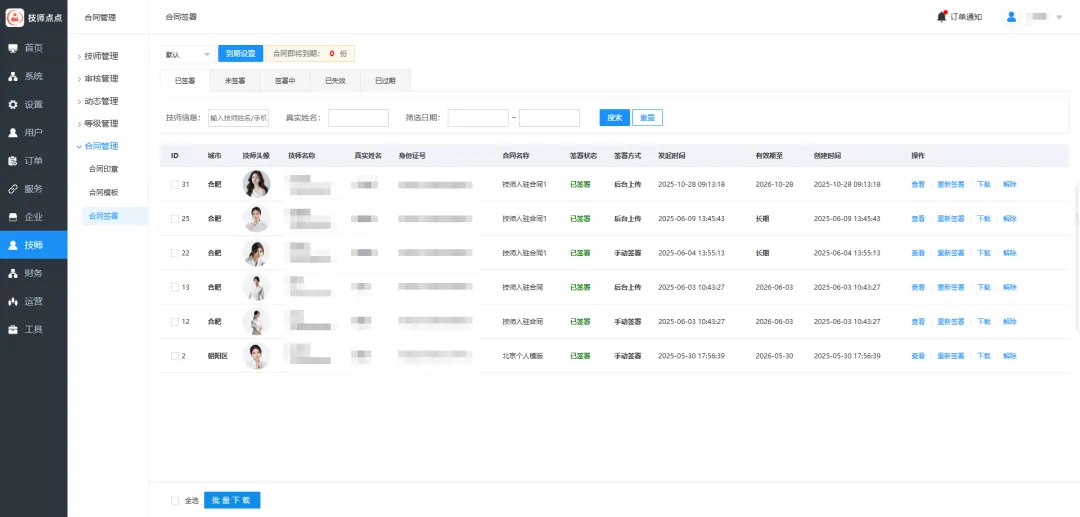The height and width of the screenshot is (517, 1080).
Task: Click the 工具 briefcase icon
Action: point(13,329)
